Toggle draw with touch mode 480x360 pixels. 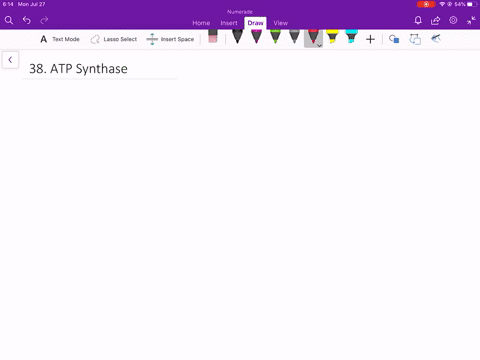[436, 39]
